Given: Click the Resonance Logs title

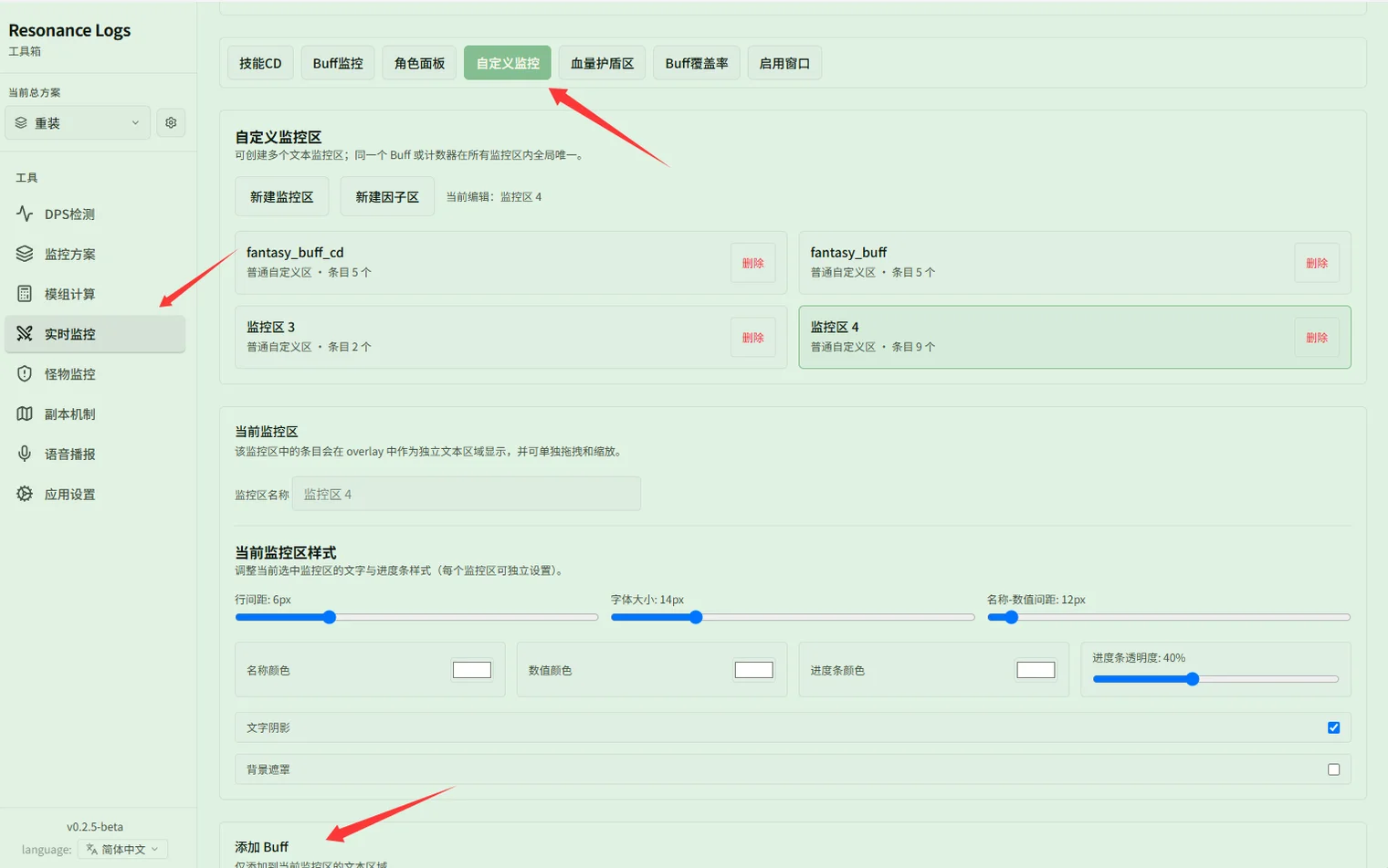Looking at the screenshot, I should coord(69,30).
